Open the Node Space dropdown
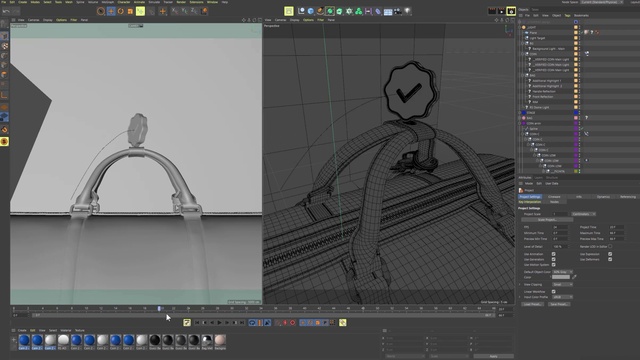The height and width of the screenshot is (360, 640). click(x=602, y=2)
